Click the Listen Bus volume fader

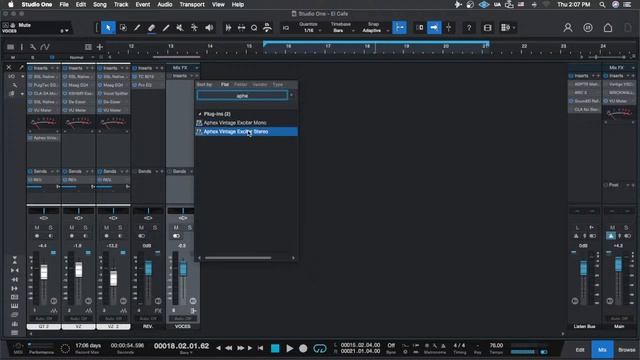[584, 268]
